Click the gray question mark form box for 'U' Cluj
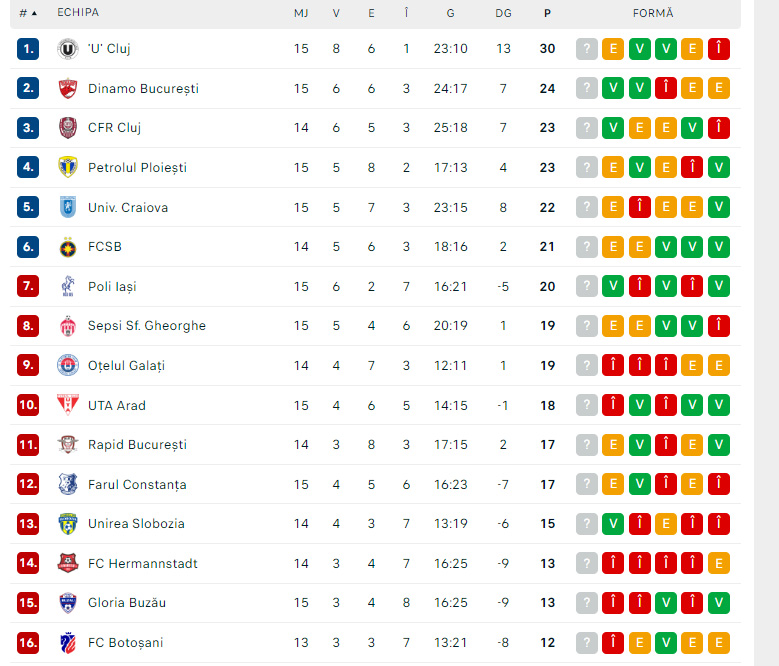The width and height of the screenshot is (779, 666). 587,48
